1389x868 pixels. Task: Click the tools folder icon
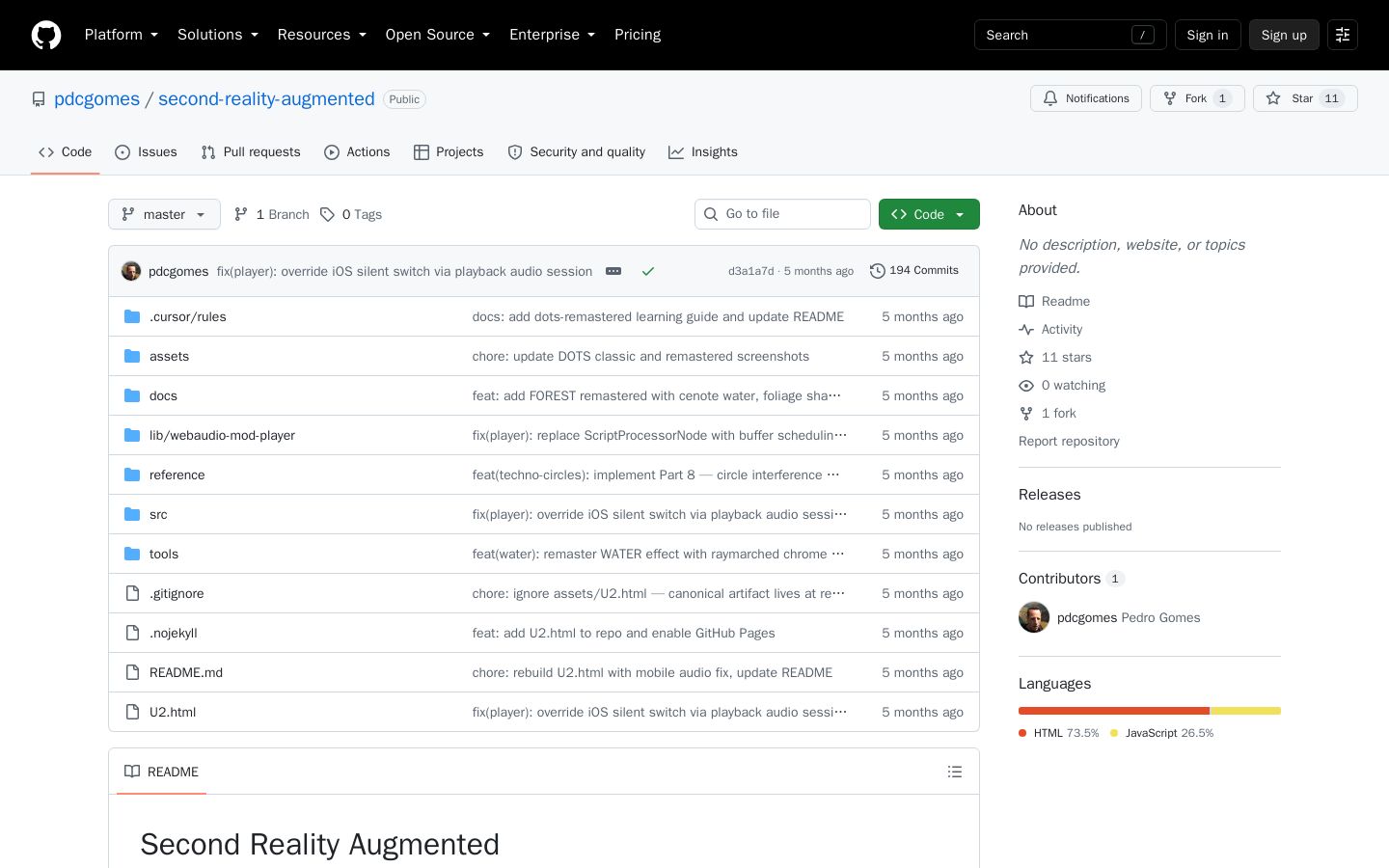pos(132,554)
